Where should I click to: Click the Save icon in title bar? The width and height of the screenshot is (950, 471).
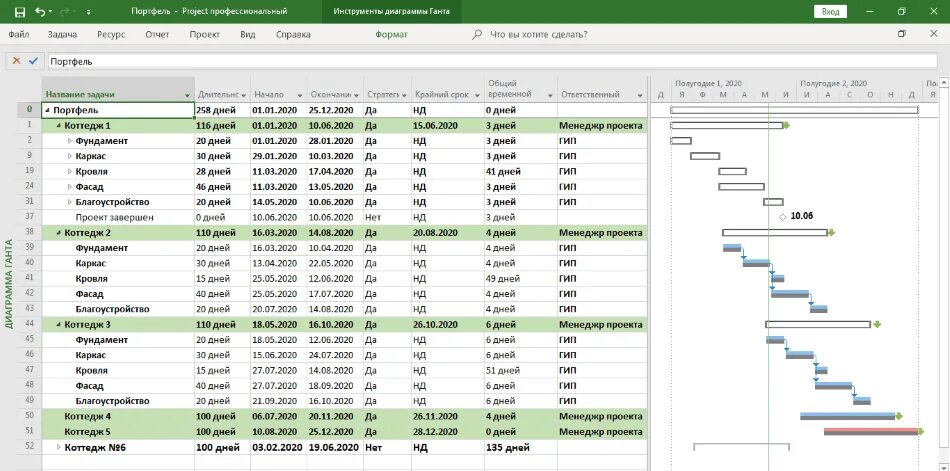click(19, 12)
